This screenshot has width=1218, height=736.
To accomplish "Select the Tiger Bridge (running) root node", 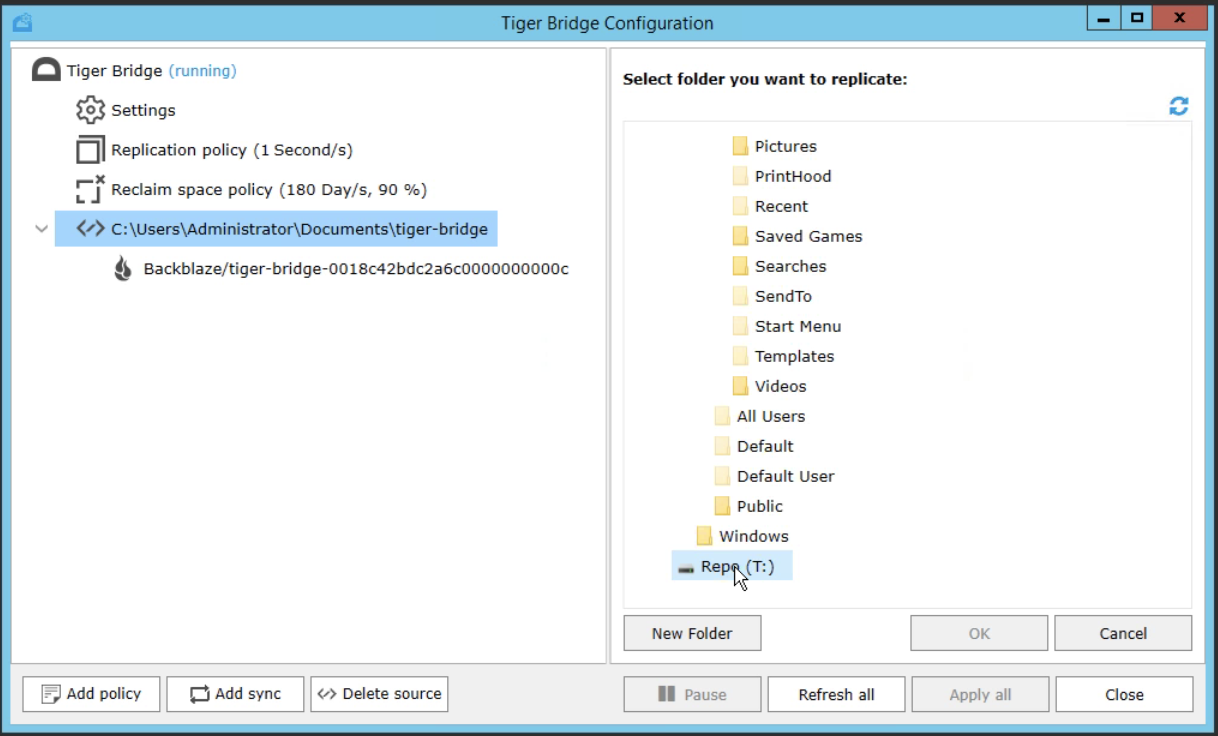I will (x=152, y=71).
